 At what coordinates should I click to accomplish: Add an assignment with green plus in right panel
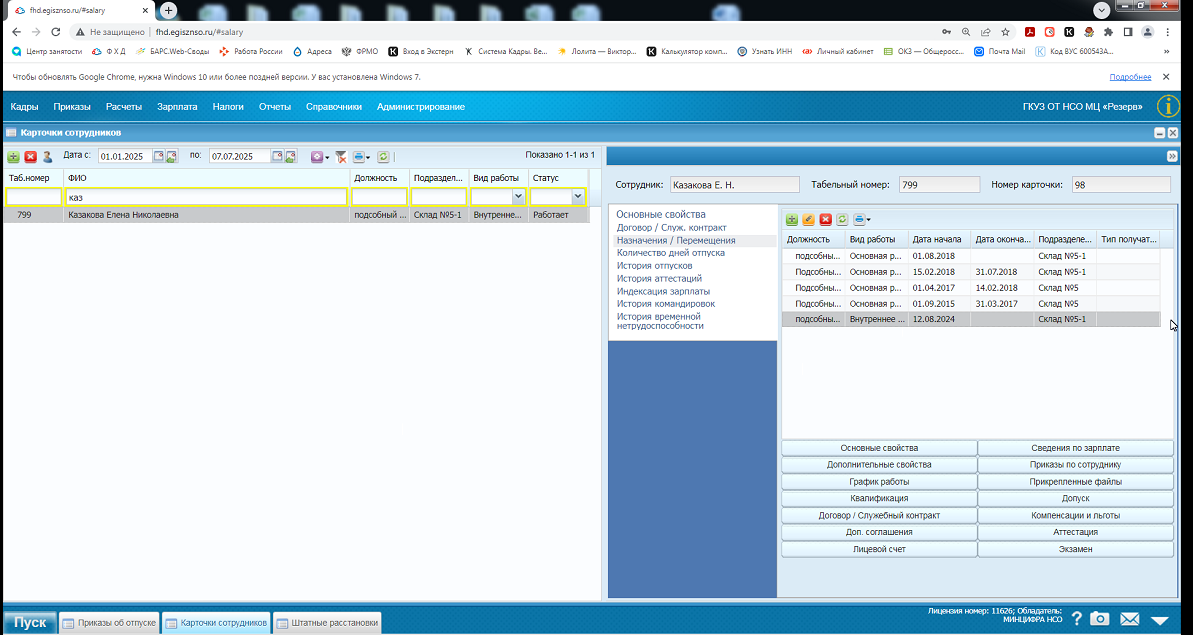point(792,220)
